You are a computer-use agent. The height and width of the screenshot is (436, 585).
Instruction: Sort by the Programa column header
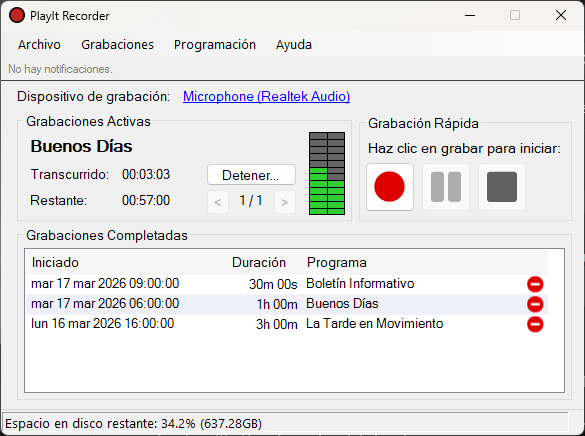pyautogui.click(x=337, y=263)
